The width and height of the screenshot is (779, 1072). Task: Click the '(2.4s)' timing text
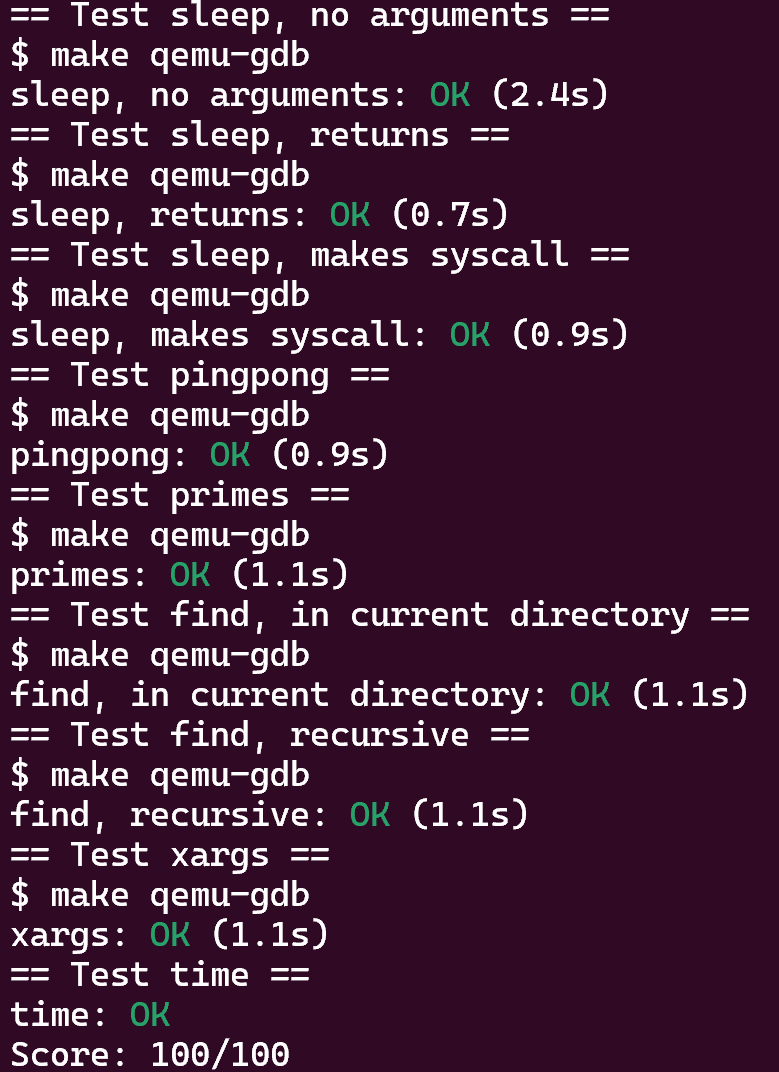coord(550,94)
